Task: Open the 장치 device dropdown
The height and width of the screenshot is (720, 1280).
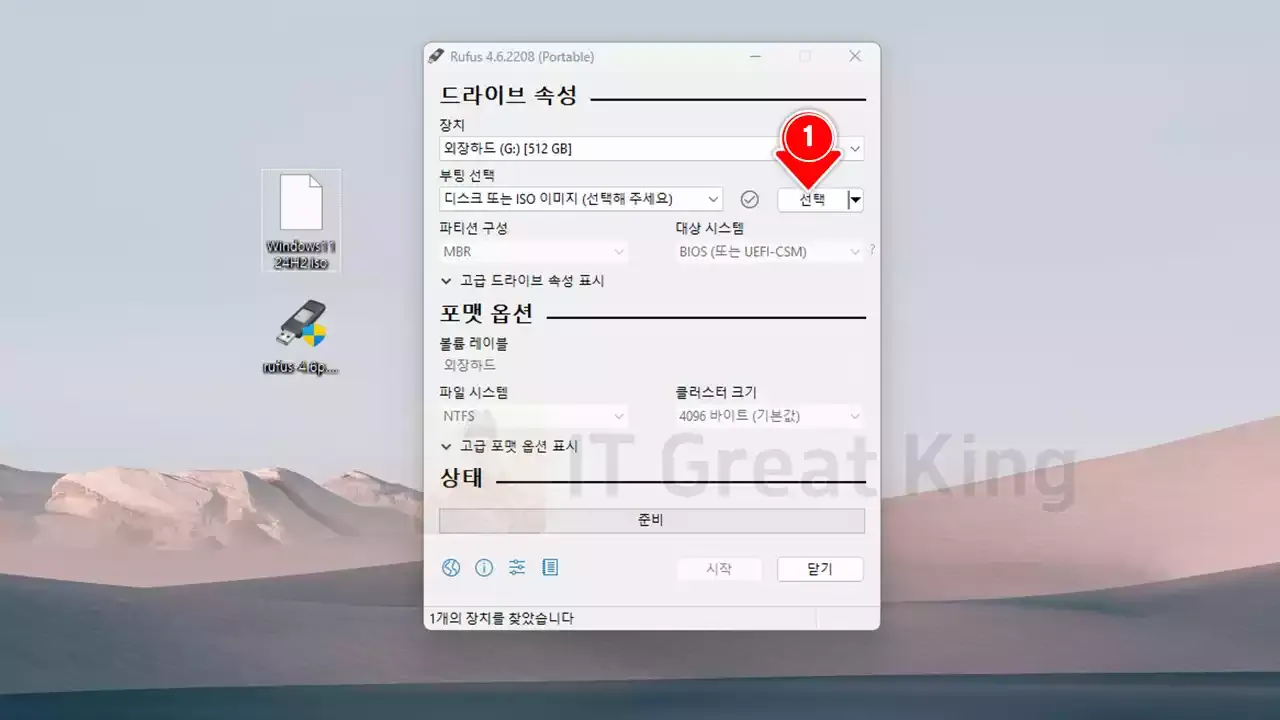Action: click(652, 149)
